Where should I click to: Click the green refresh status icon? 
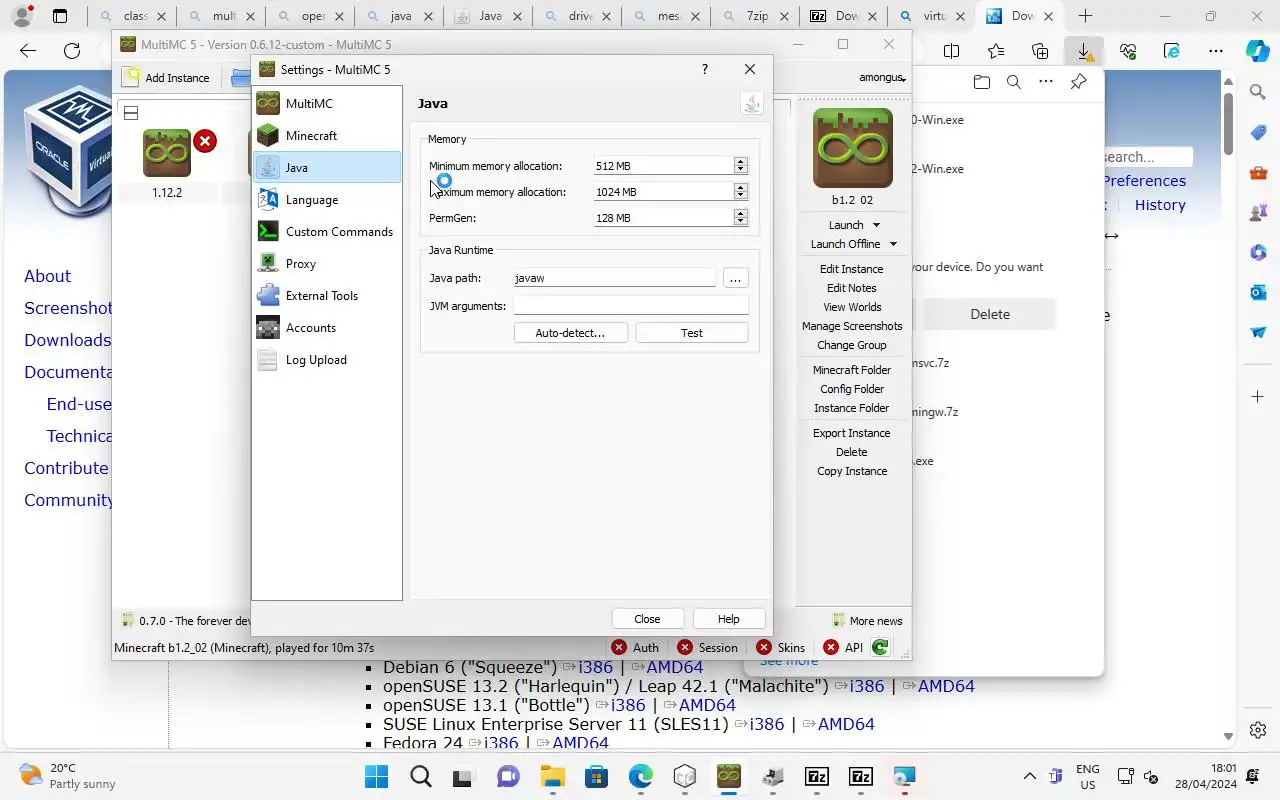[x=880, y=647]
